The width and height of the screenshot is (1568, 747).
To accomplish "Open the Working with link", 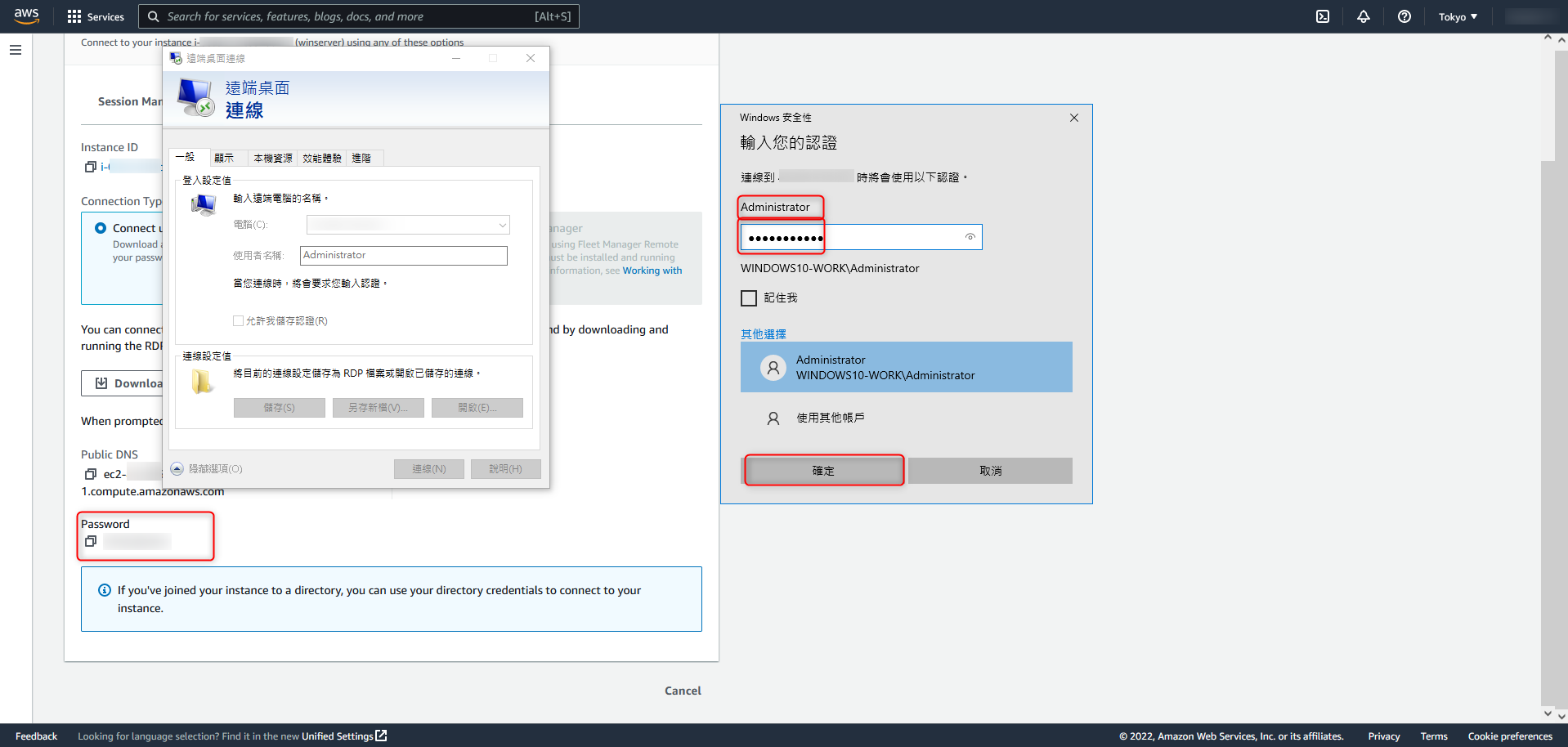I will [652, 271].
